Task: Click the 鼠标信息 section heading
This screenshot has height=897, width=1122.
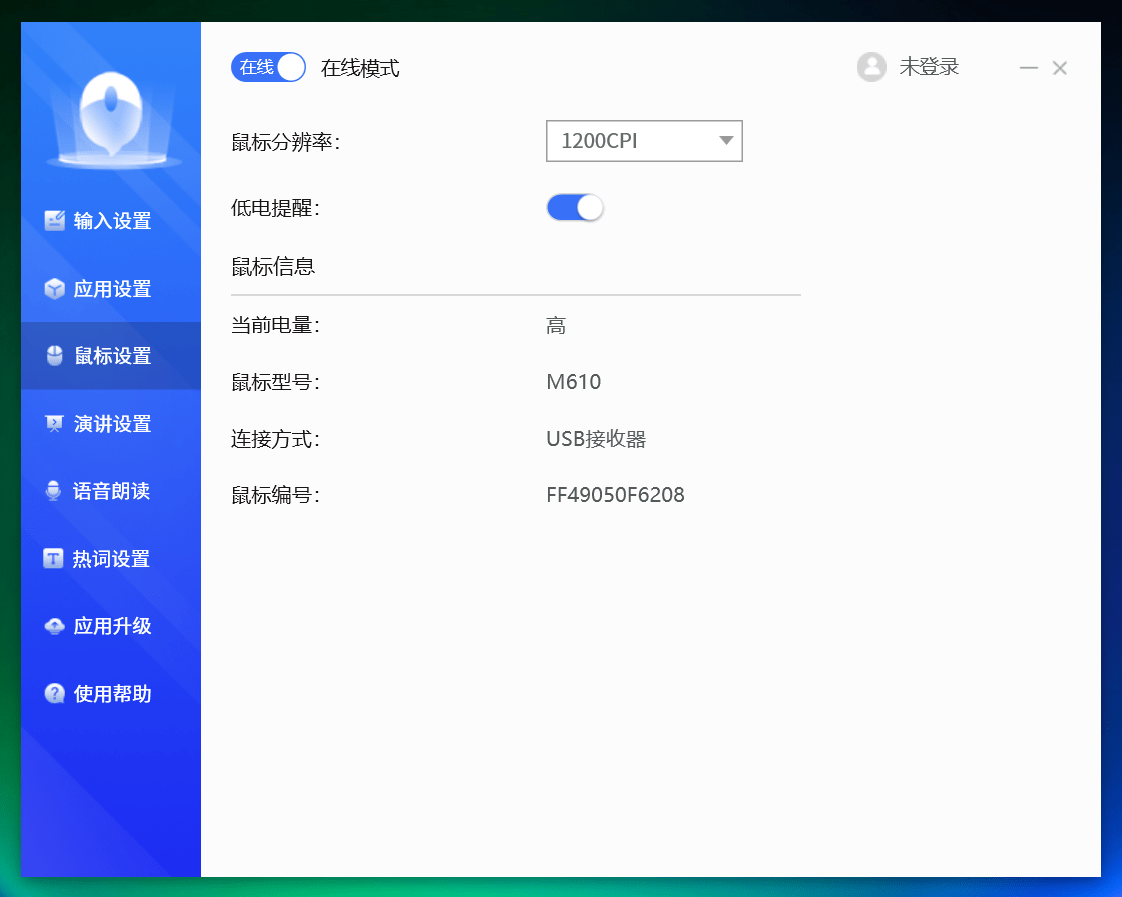Action: (x=273, y=267)
